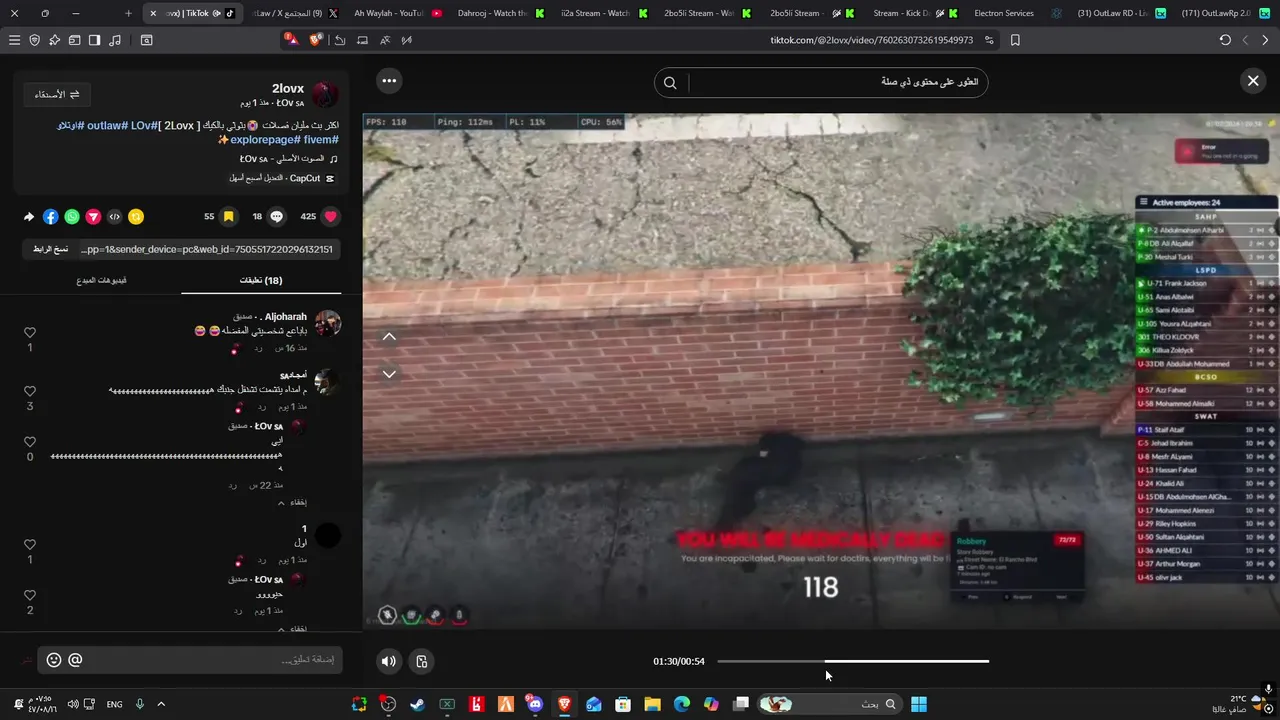Image resolution: width=1280 pixels, height=720 pixels.
Task: Switch to the creator videos tab
Action: pyautogui.click(x=102, y=280)
